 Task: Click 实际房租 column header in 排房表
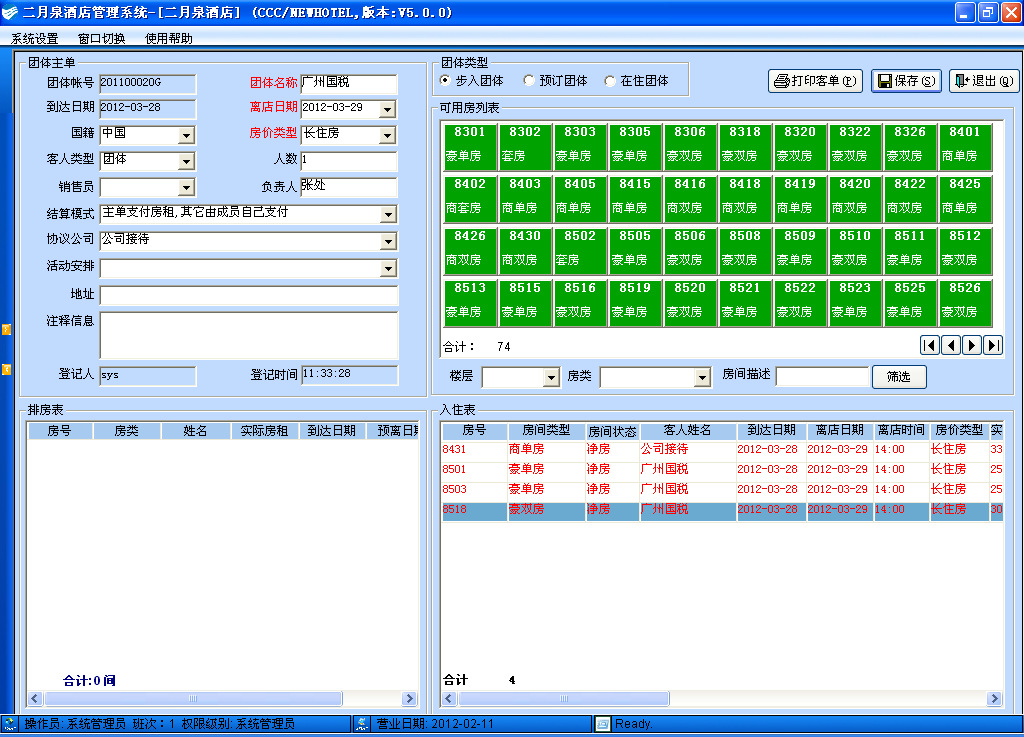[x=264, y=431]
